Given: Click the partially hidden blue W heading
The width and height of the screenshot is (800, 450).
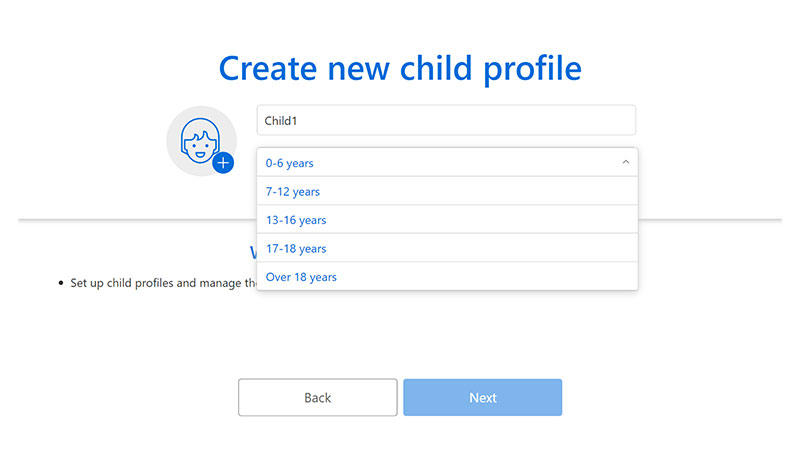Looking at the screenshot, I should 253,252.
